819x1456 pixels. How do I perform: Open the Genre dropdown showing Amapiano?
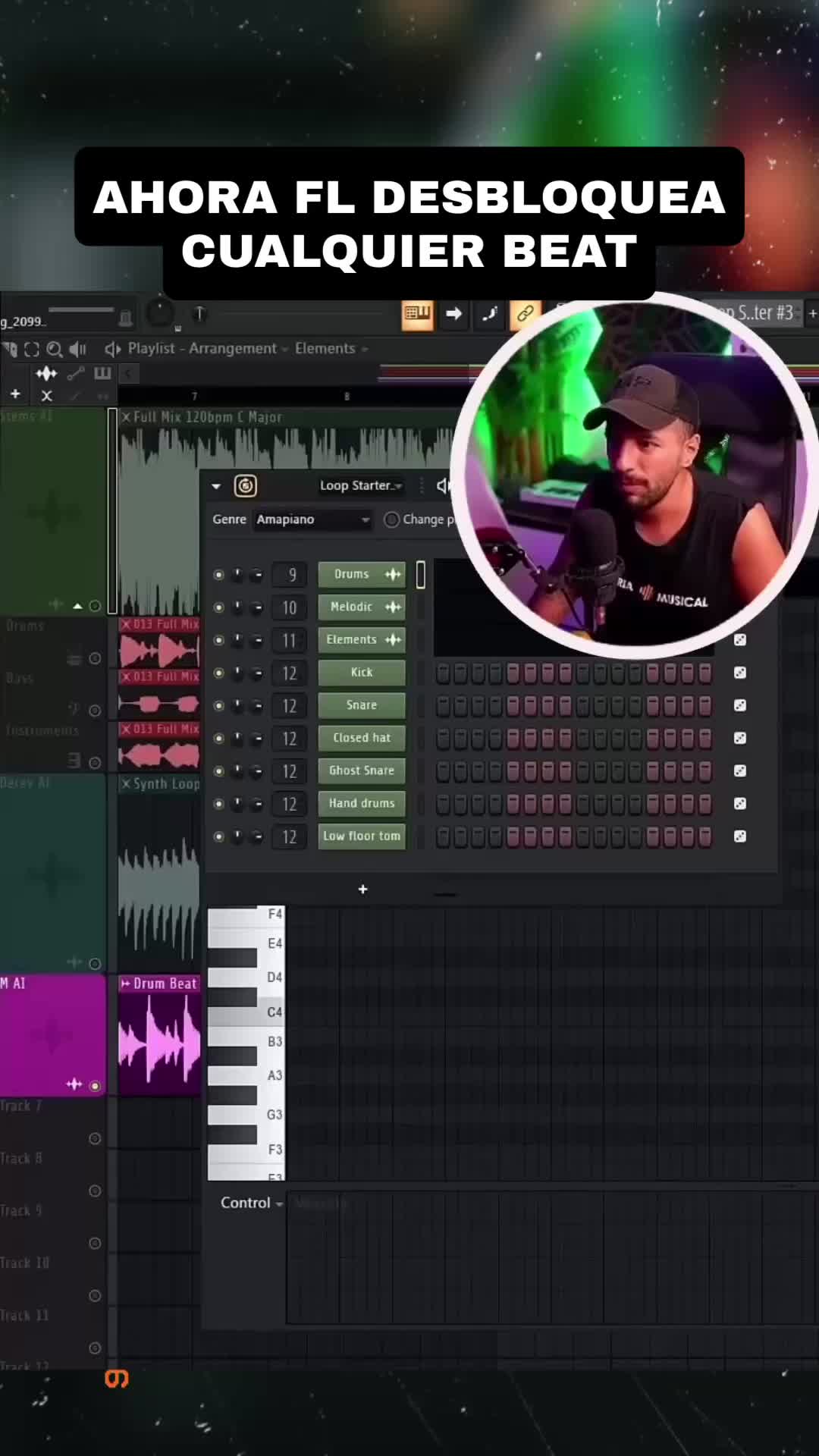click(x=312, y=519)
